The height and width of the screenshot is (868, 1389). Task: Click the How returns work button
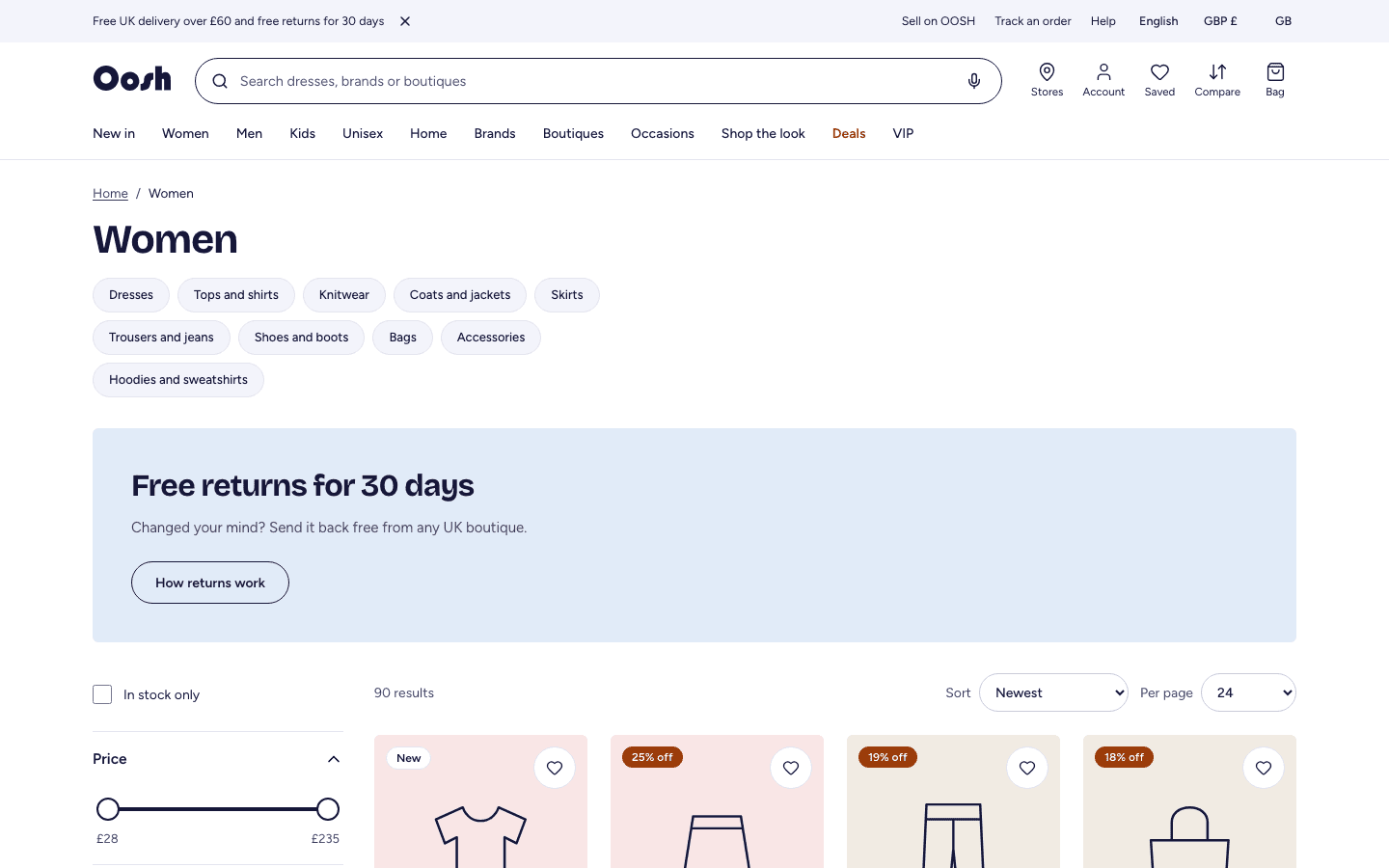coord(210,583)
